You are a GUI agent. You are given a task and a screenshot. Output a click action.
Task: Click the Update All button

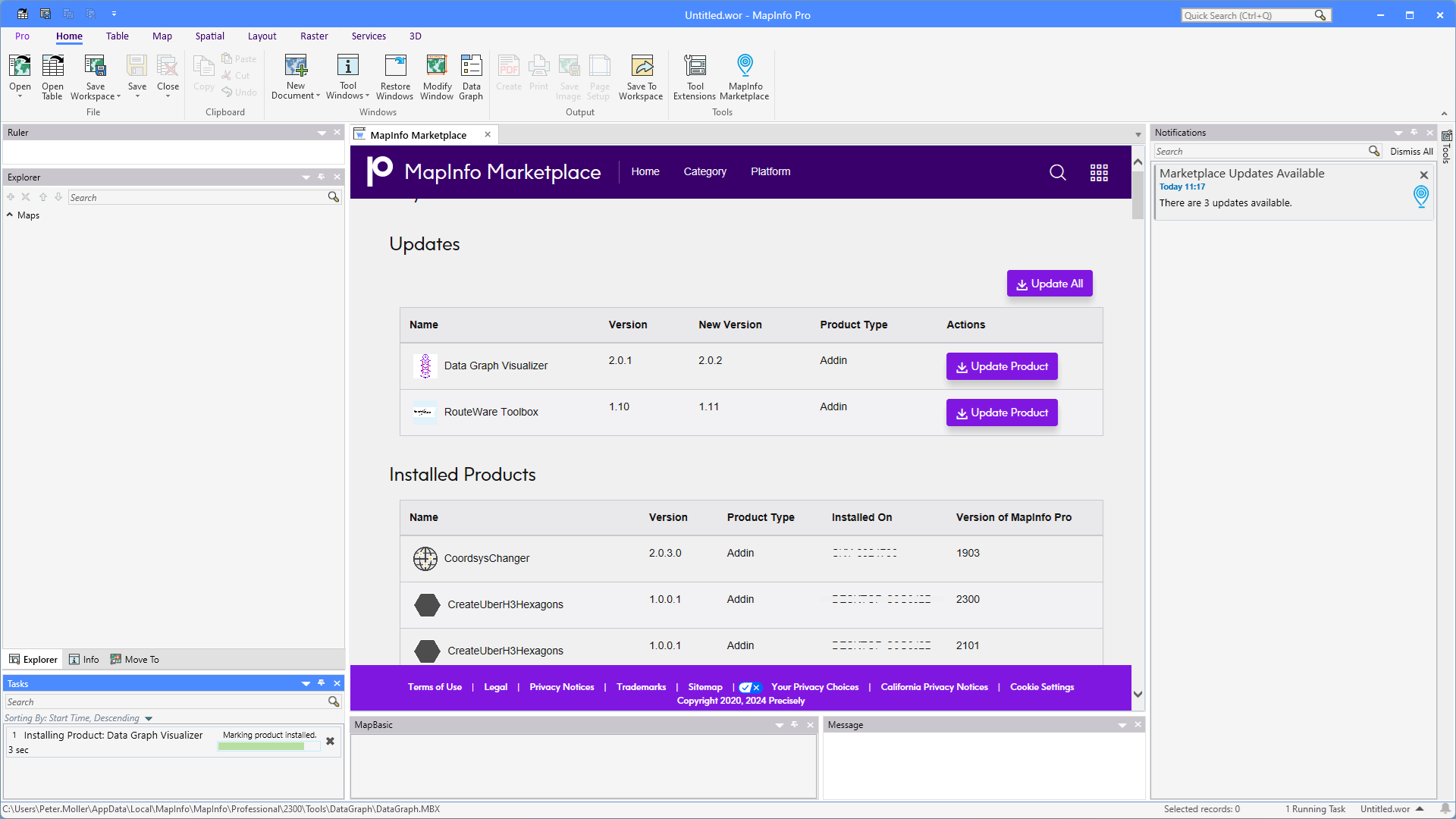pyautogui.click(x=1049, y=284)
